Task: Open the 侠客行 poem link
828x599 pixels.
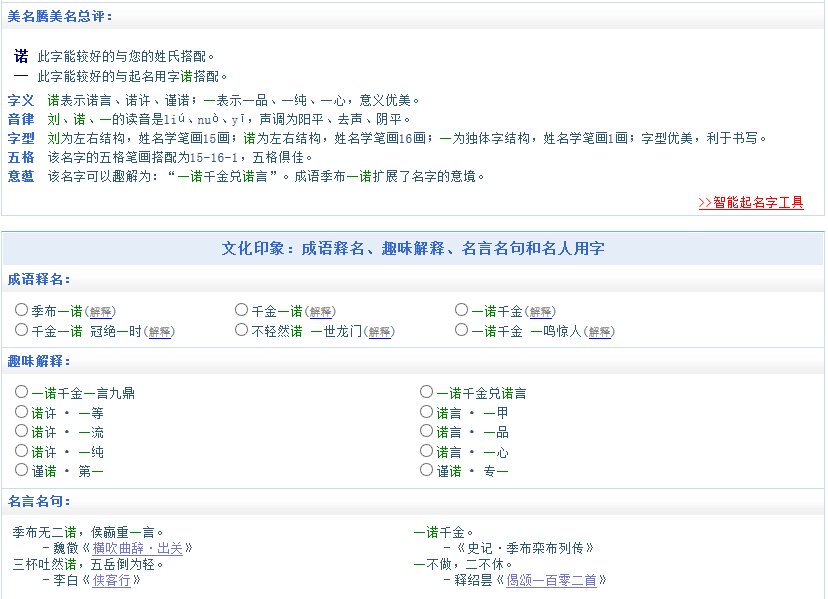Action: [112, 580]
